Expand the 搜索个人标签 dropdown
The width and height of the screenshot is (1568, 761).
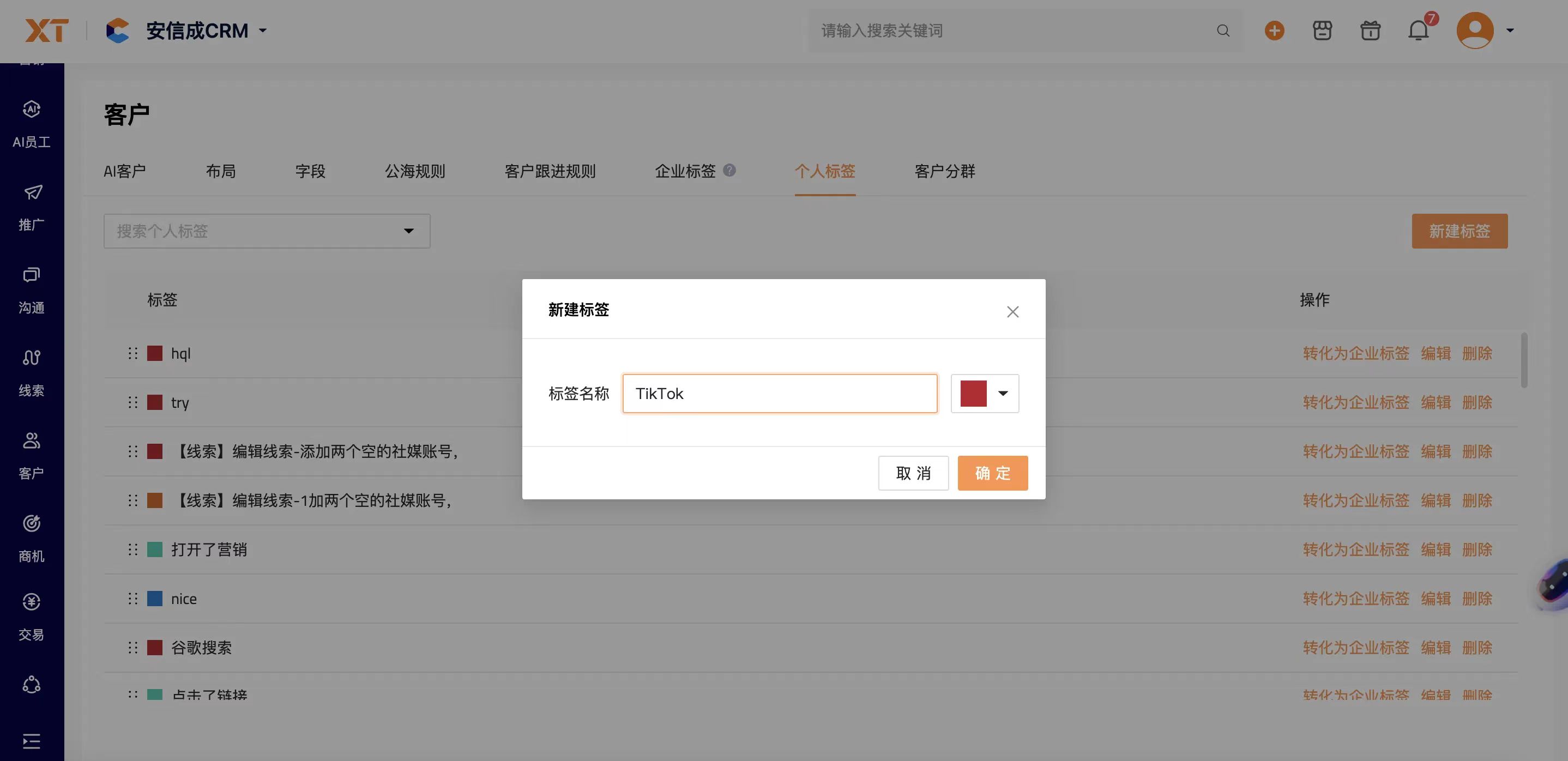point(408,231)
